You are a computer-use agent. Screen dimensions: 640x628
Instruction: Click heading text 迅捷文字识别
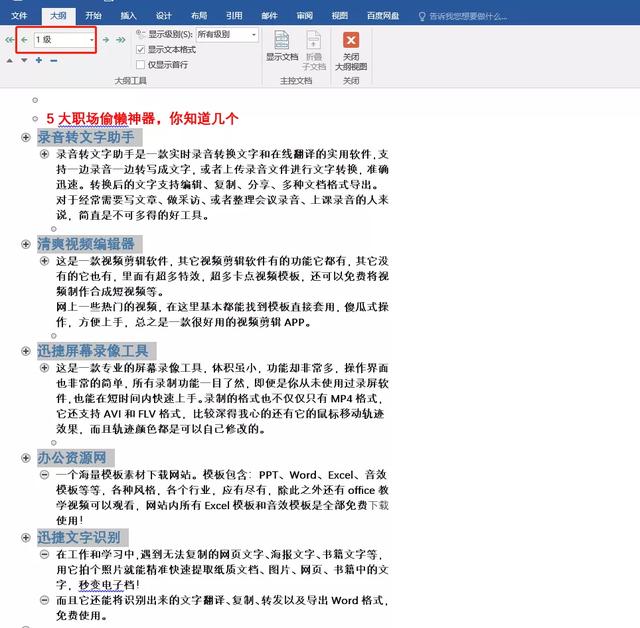tap(79, 537)
